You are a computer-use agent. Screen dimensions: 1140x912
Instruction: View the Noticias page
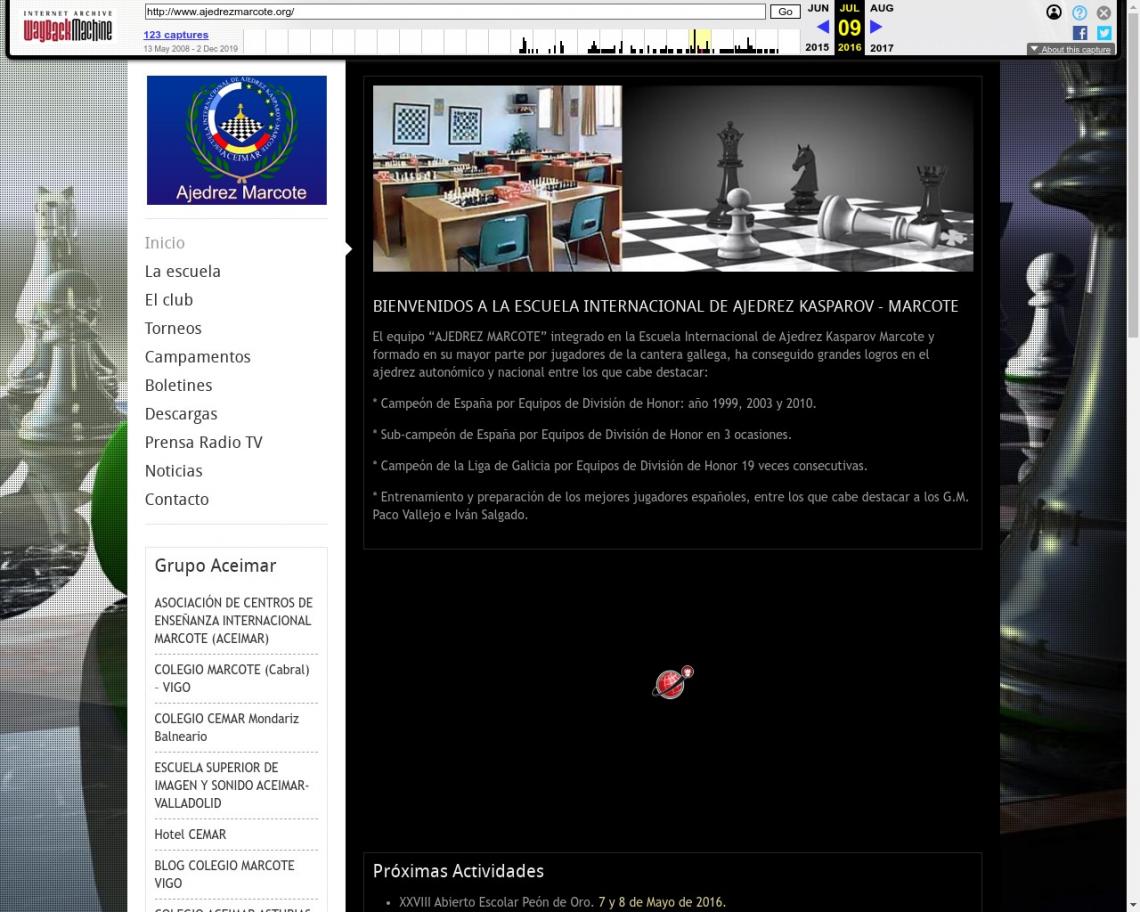pos(174,471)
